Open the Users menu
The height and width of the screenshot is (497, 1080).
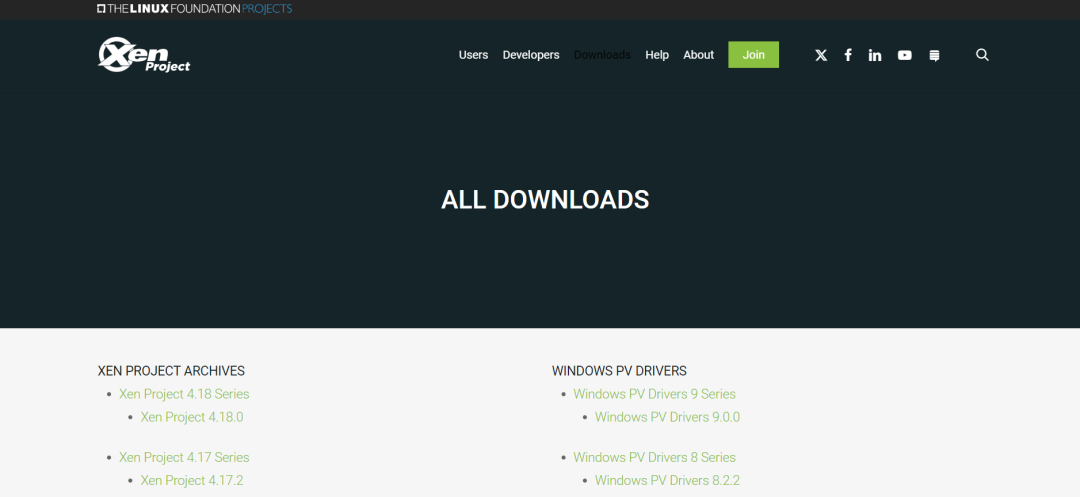[x=473, y=55]
